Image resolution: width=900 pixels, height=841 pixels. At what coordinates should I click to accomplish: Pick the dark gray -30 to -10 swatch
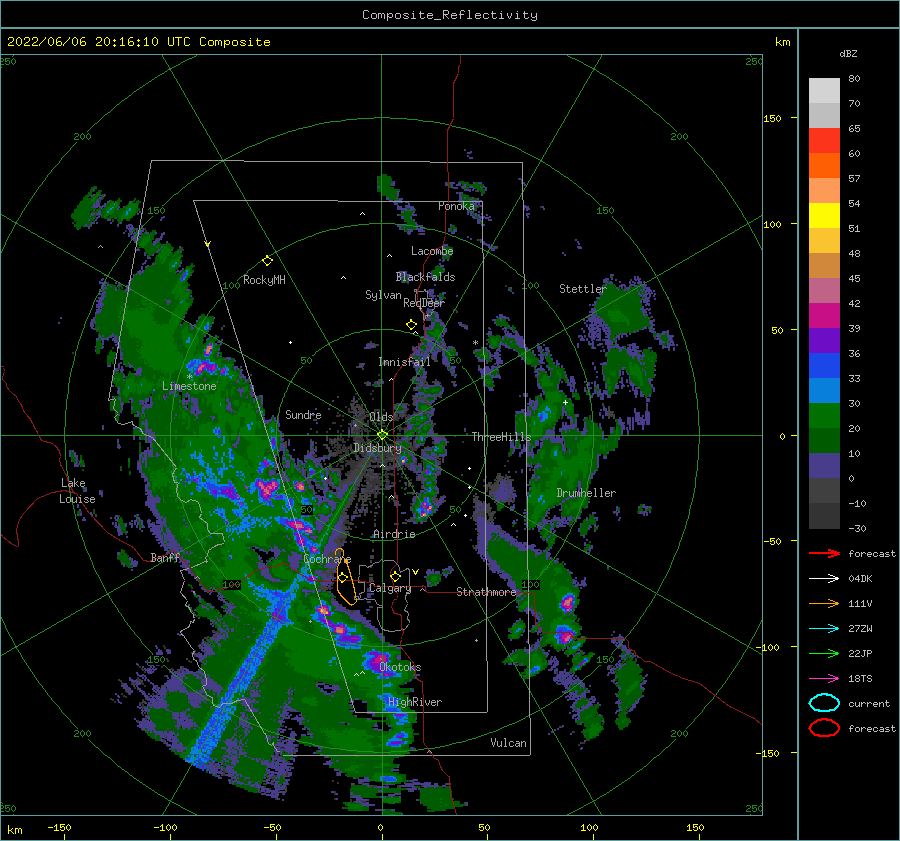pyautogui.click(x=824, y=516)
